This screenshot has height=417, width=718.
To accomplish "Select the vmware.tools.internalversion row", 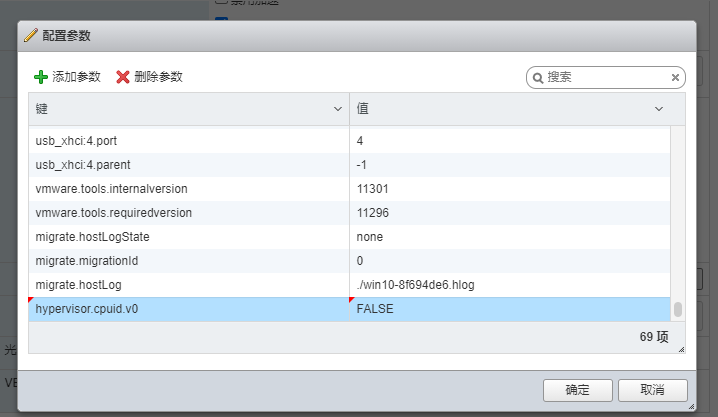I will point(111,188).
